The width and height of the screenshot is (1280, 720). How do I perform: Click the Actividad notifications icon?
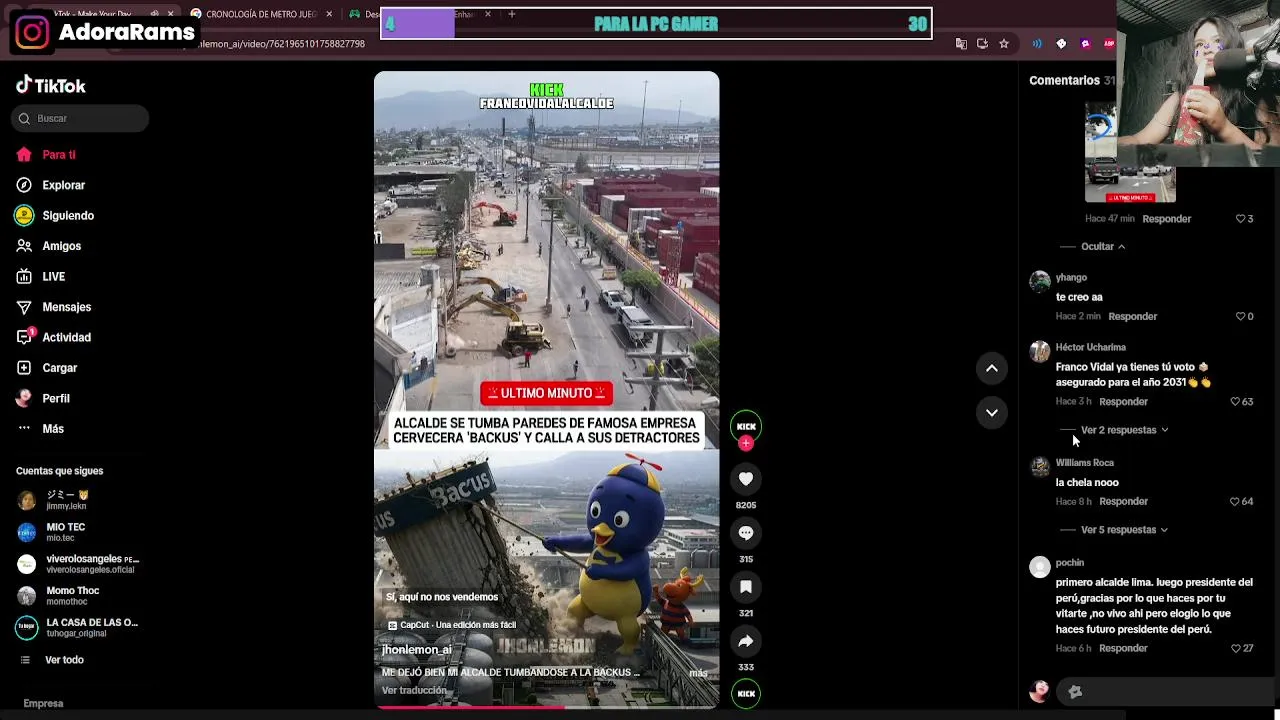coord(24,337)
